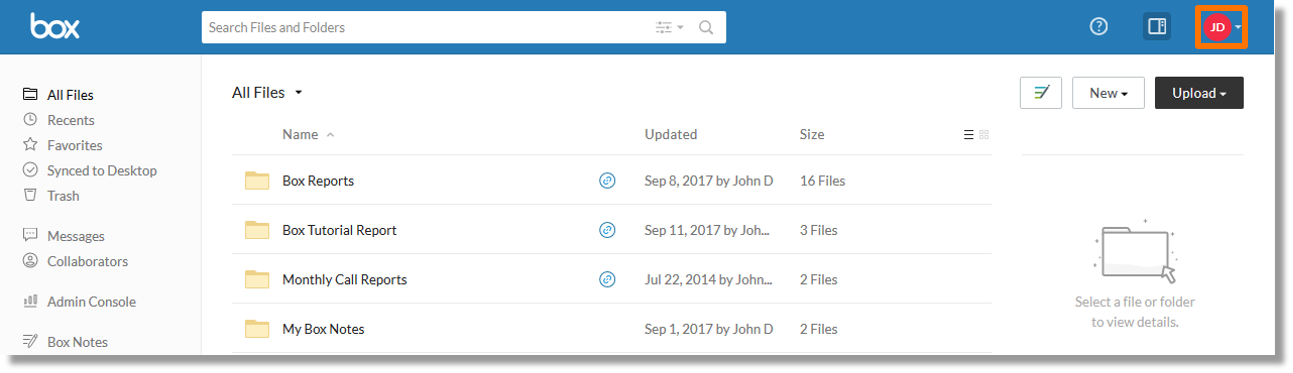Click the magnifying glass search icon
This screenshot has height=373, width=1293.
coord(706,27)
